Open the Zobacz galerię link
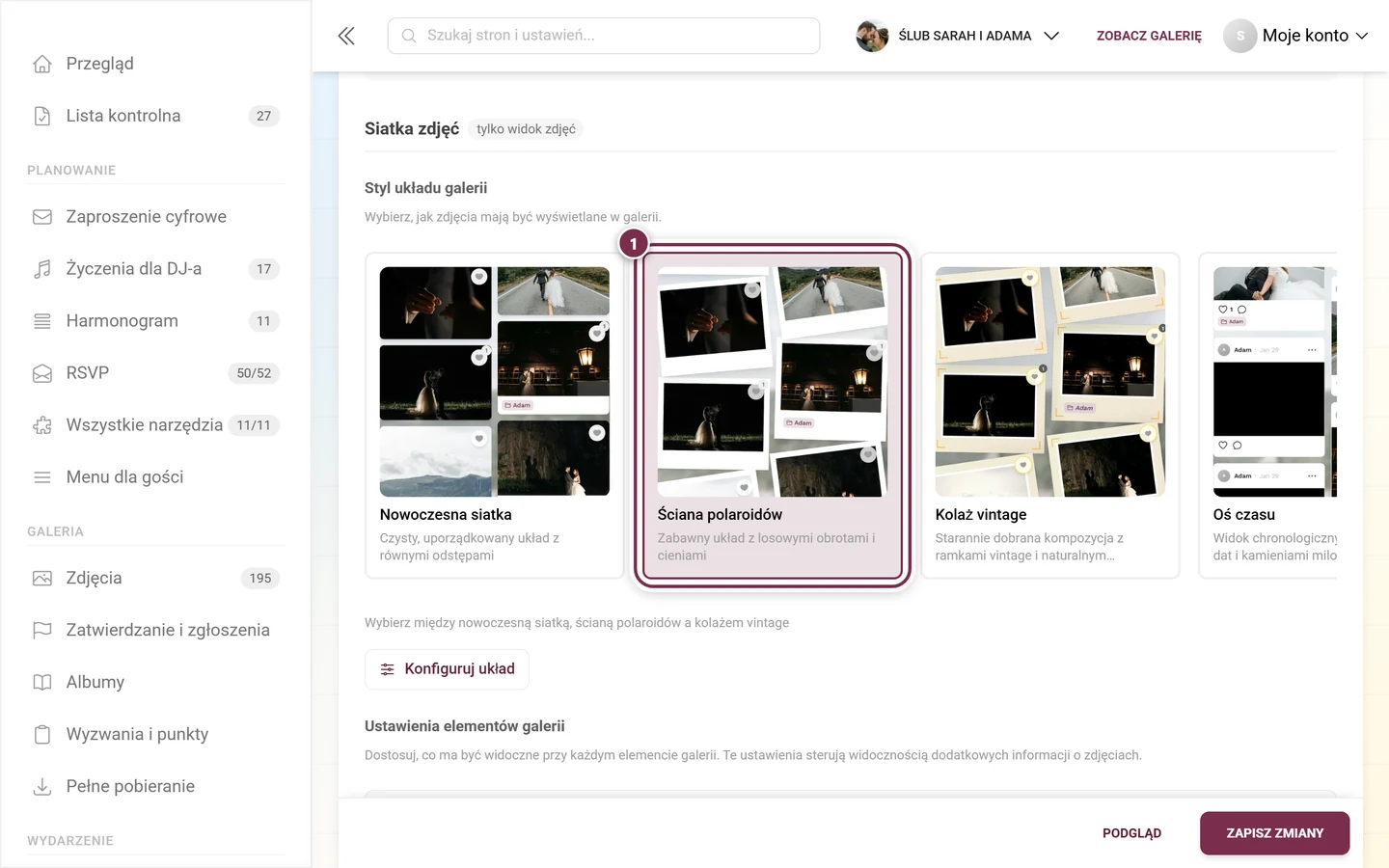Image resolution: width=1389 pixels, height=868 pixels. (x=1149, y=36)
